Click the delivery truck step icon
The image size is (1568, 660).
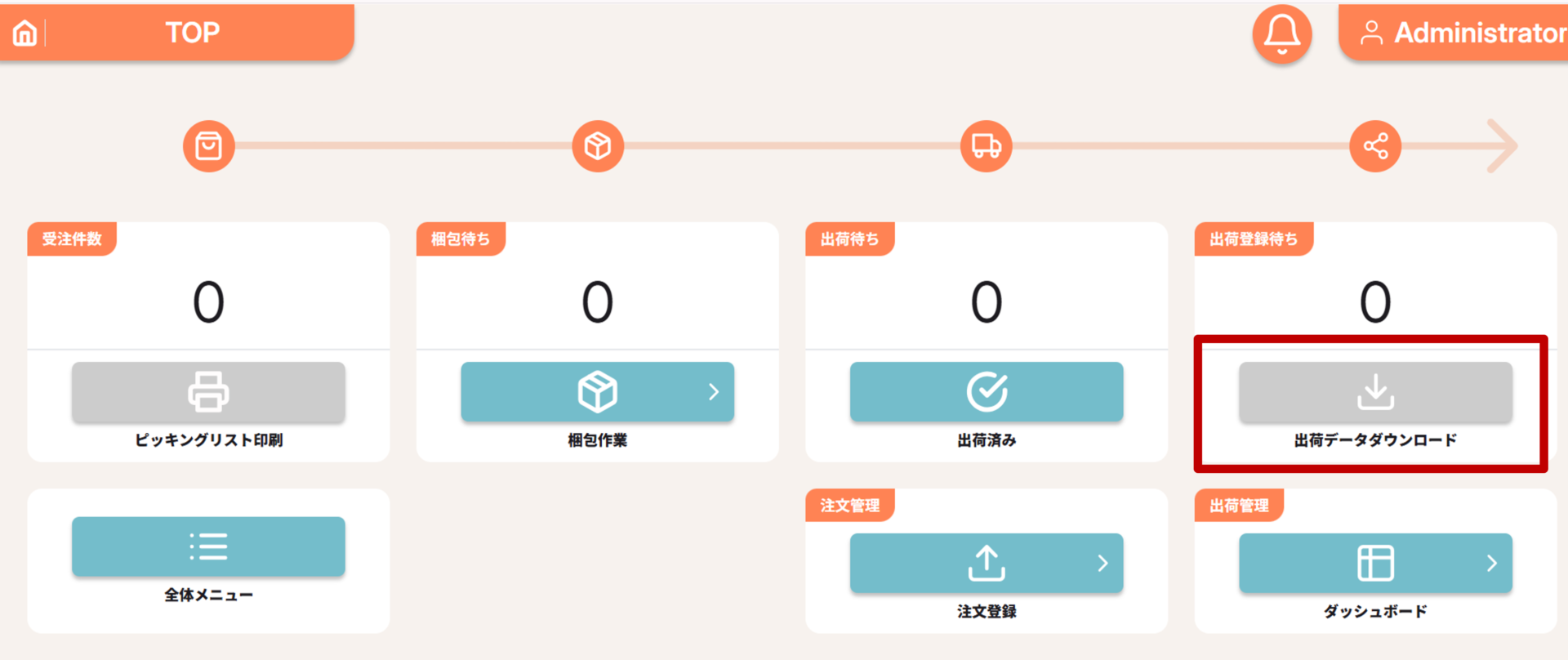click(987, 146)
